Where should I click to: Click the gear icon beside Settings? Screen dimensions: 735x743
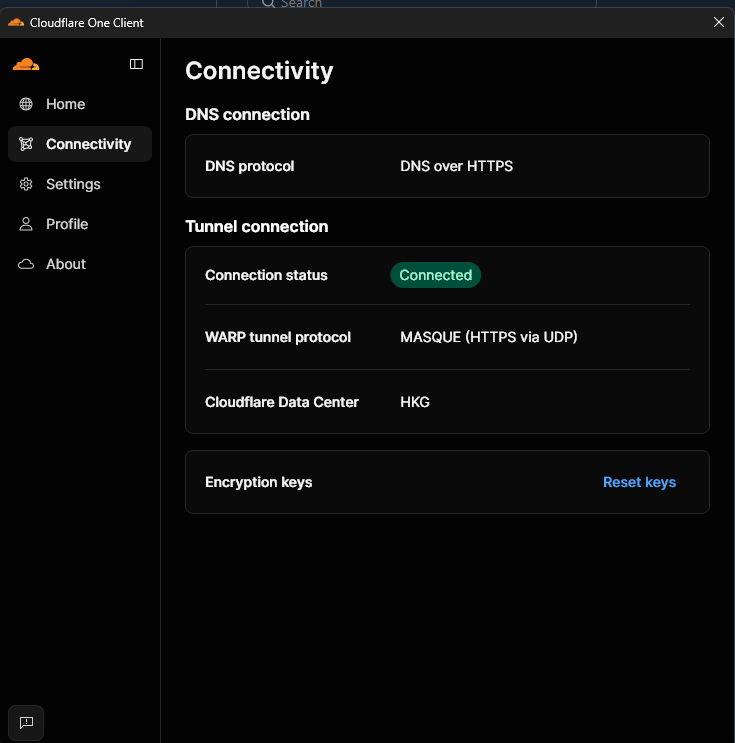click(x=26, y=184)
